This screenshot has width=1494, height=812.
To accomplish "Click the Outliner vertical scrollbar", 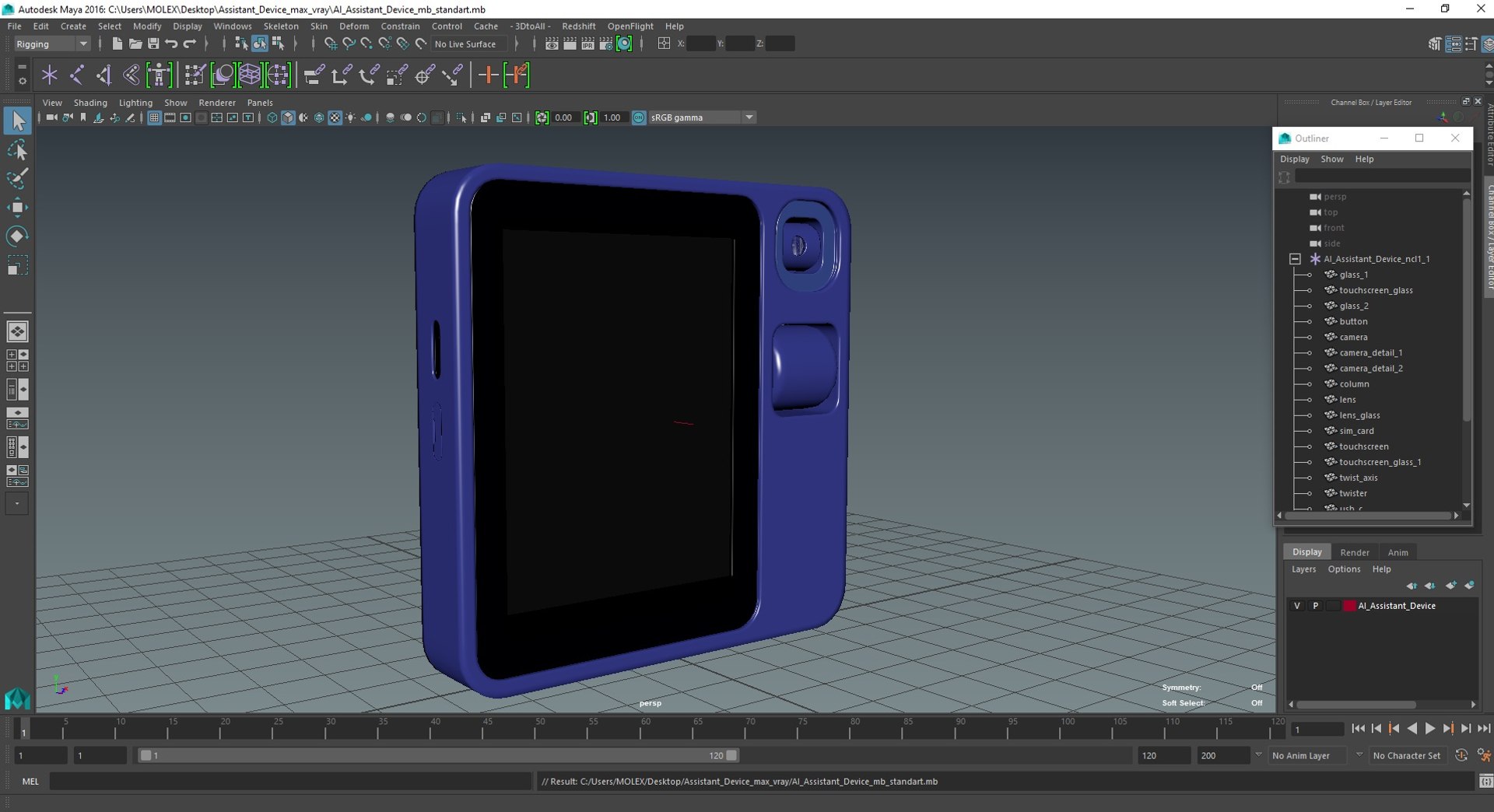I will (x=1467, y=311).
